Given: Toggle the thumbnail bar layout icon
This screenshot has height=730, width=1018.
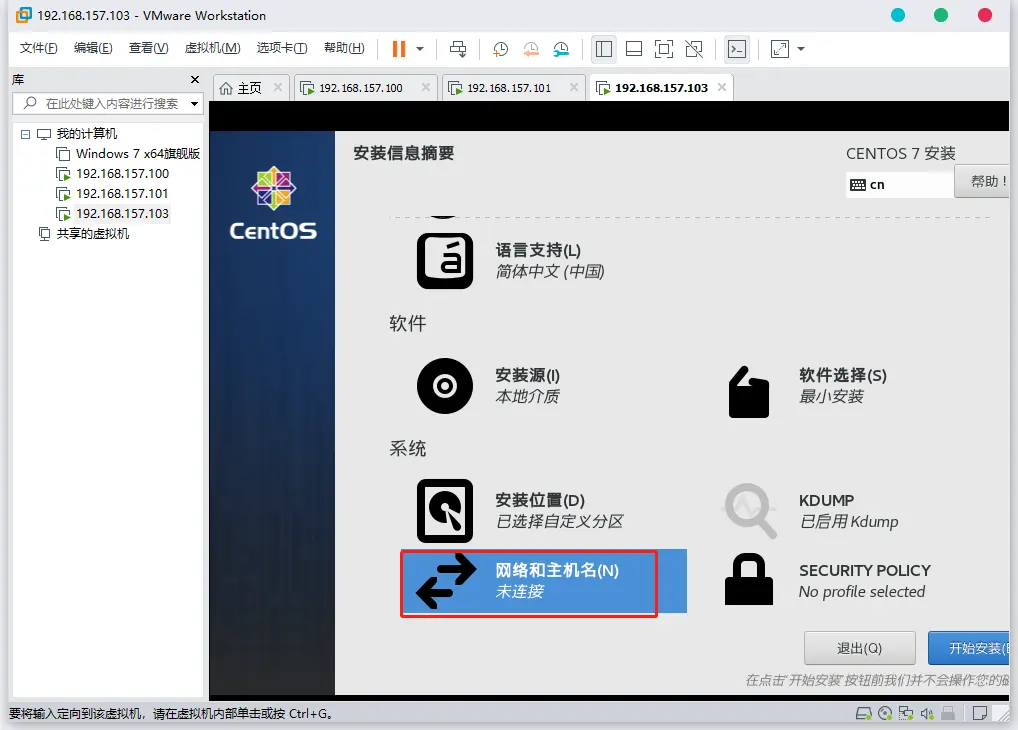Looking at the screenshot, I should tap(634, 49).
